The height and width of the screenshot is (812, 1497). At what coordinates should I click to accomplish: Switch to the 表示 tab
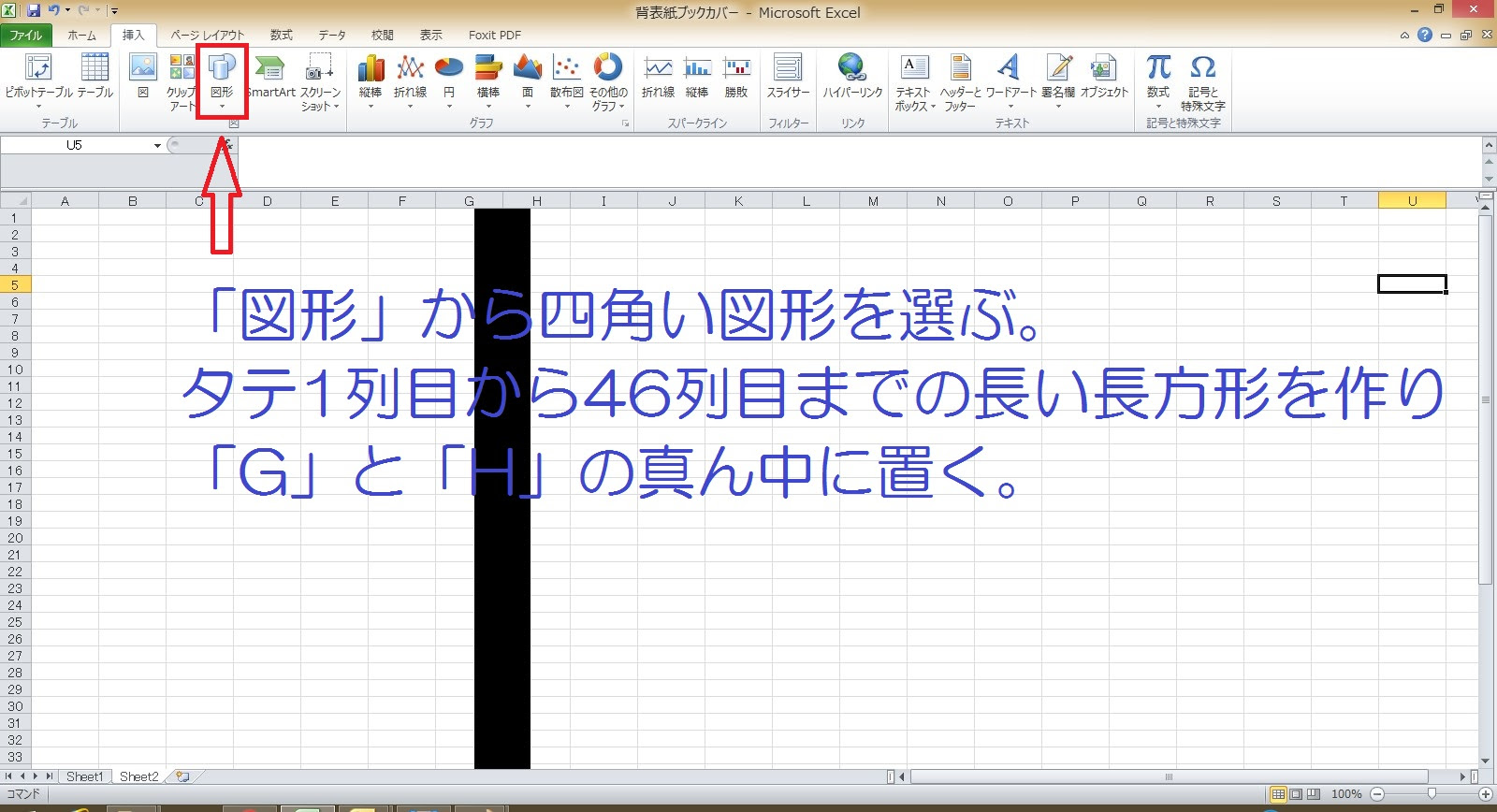tap(431, 36)
